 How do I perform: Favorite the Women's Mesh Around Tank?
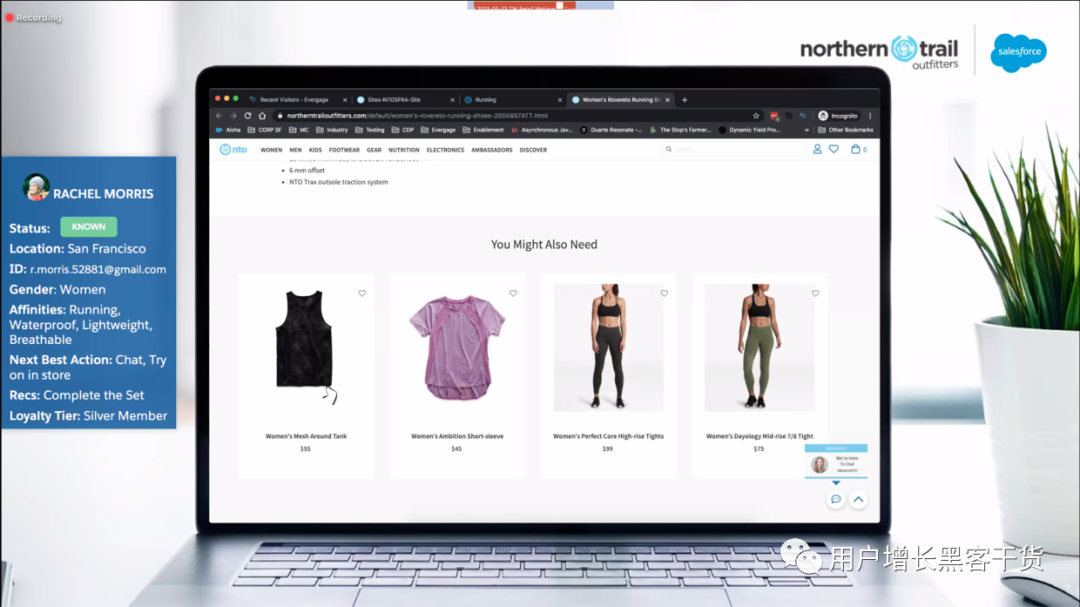[x=362, y=294]
